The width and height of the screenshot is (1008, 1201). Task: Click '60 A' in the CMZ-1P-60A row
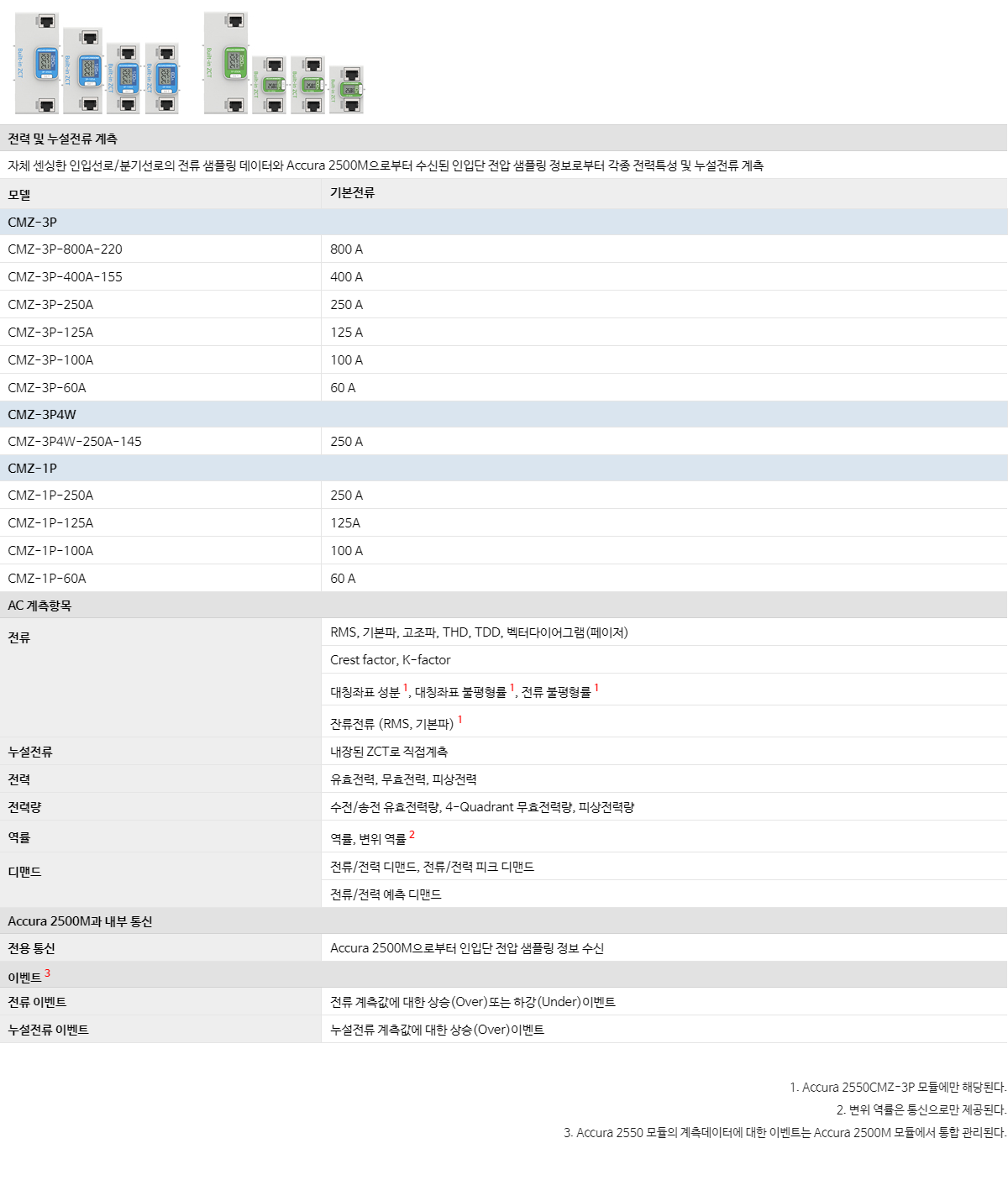point(343,579)
